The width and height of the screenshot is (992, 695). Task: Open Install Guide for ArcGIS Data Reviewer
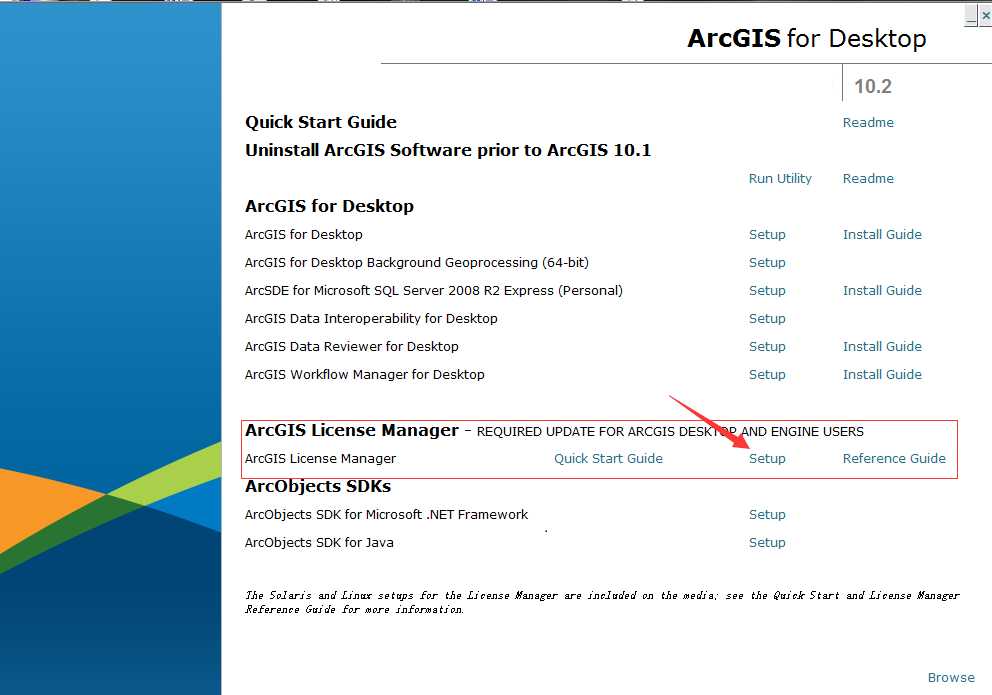882,347
